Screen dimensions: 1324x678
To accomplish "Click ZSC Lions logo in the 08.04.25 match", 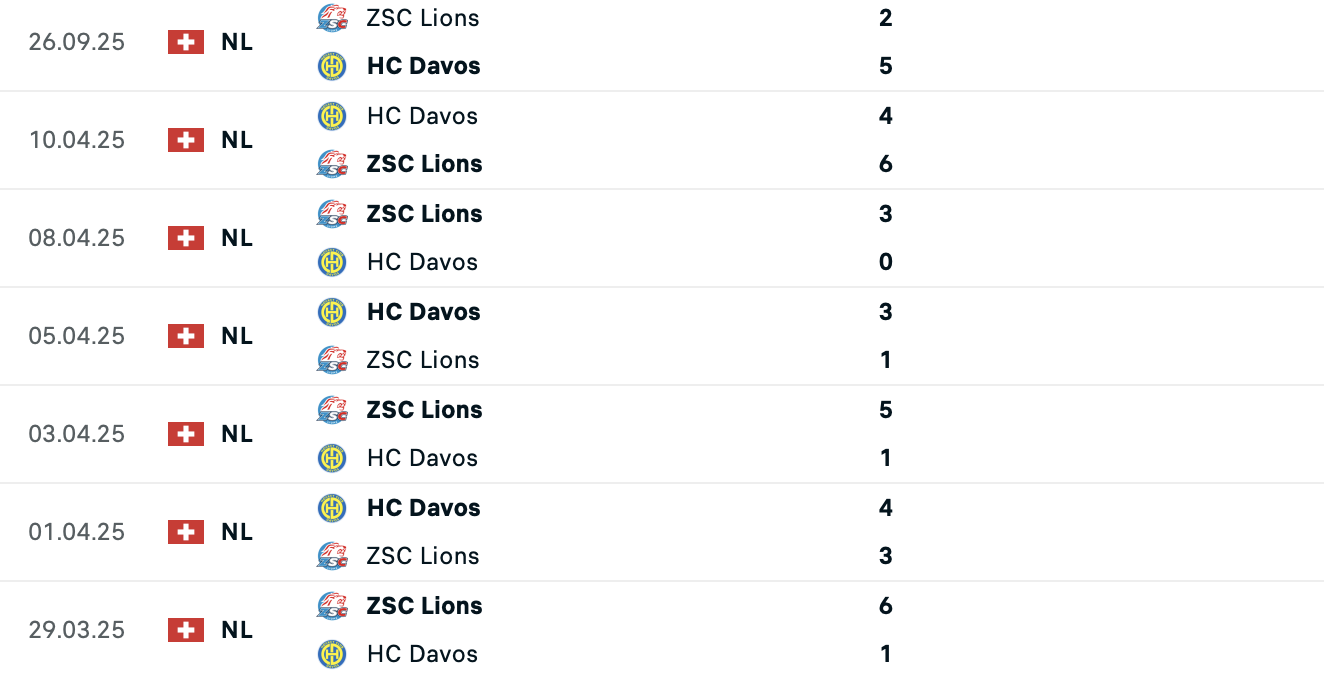I will (332, 214).
